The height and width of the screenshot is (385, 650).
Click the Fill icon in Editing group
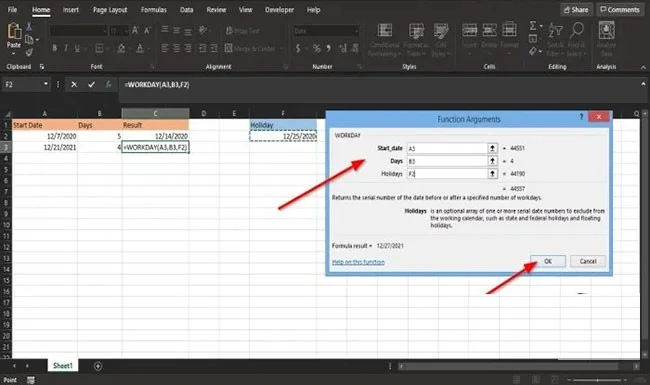coord(533,39)
